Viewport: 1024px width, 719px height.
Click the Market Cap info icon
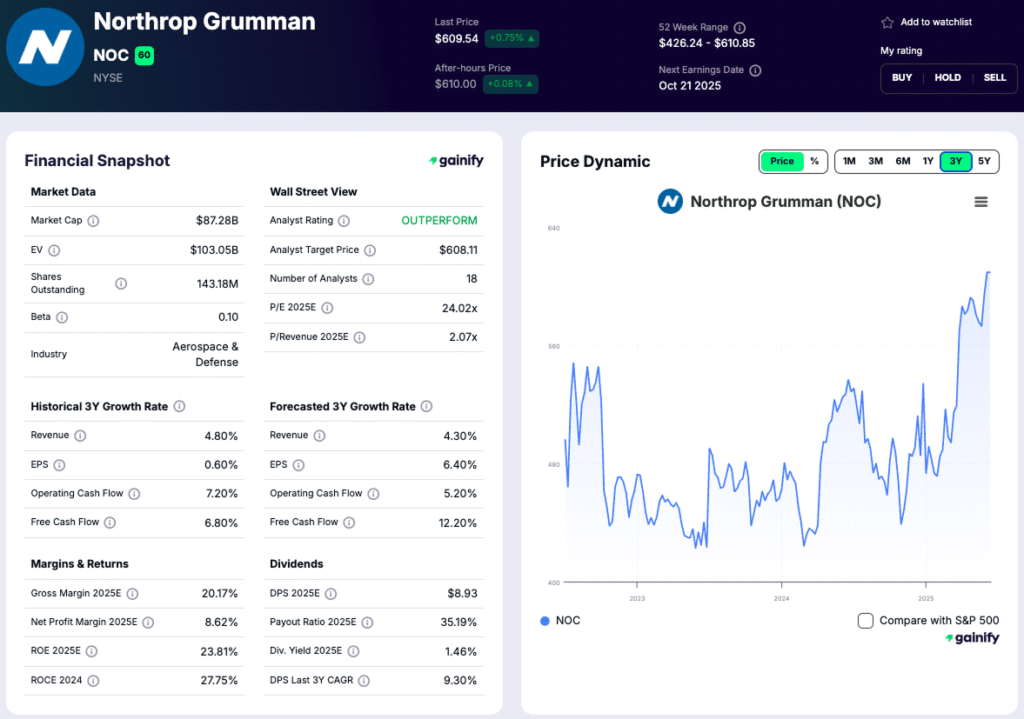(x=93, y=220)
